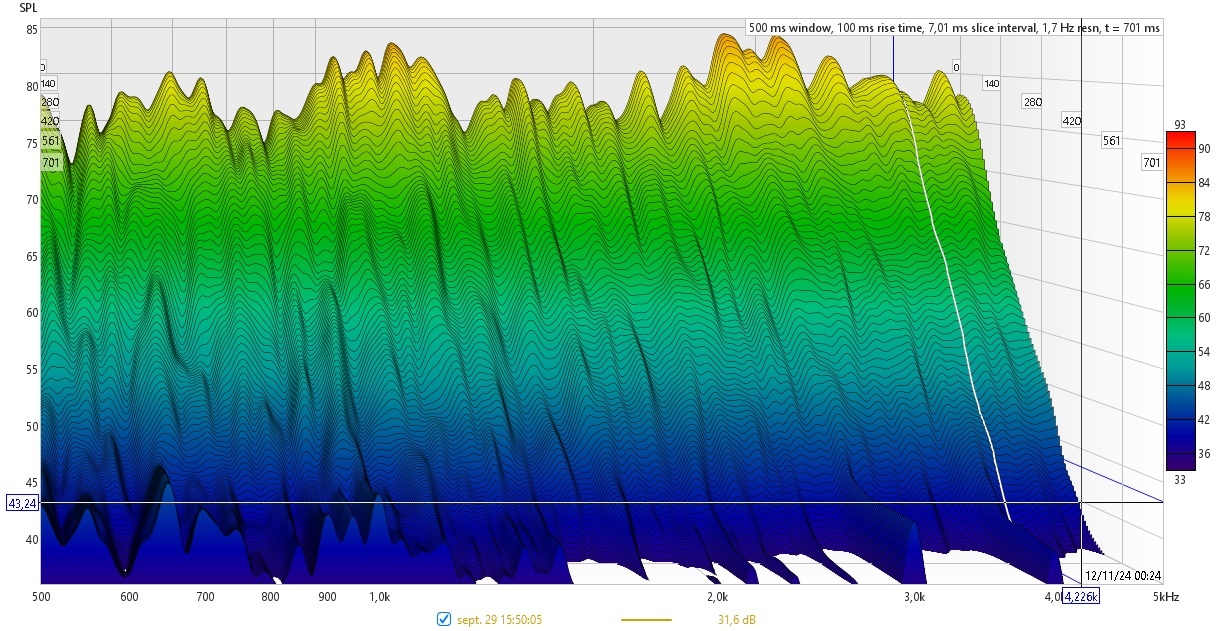Click the sept. 29 15:50:05 legend label
The image size is (1221, 631).
[x=500, y=620]
